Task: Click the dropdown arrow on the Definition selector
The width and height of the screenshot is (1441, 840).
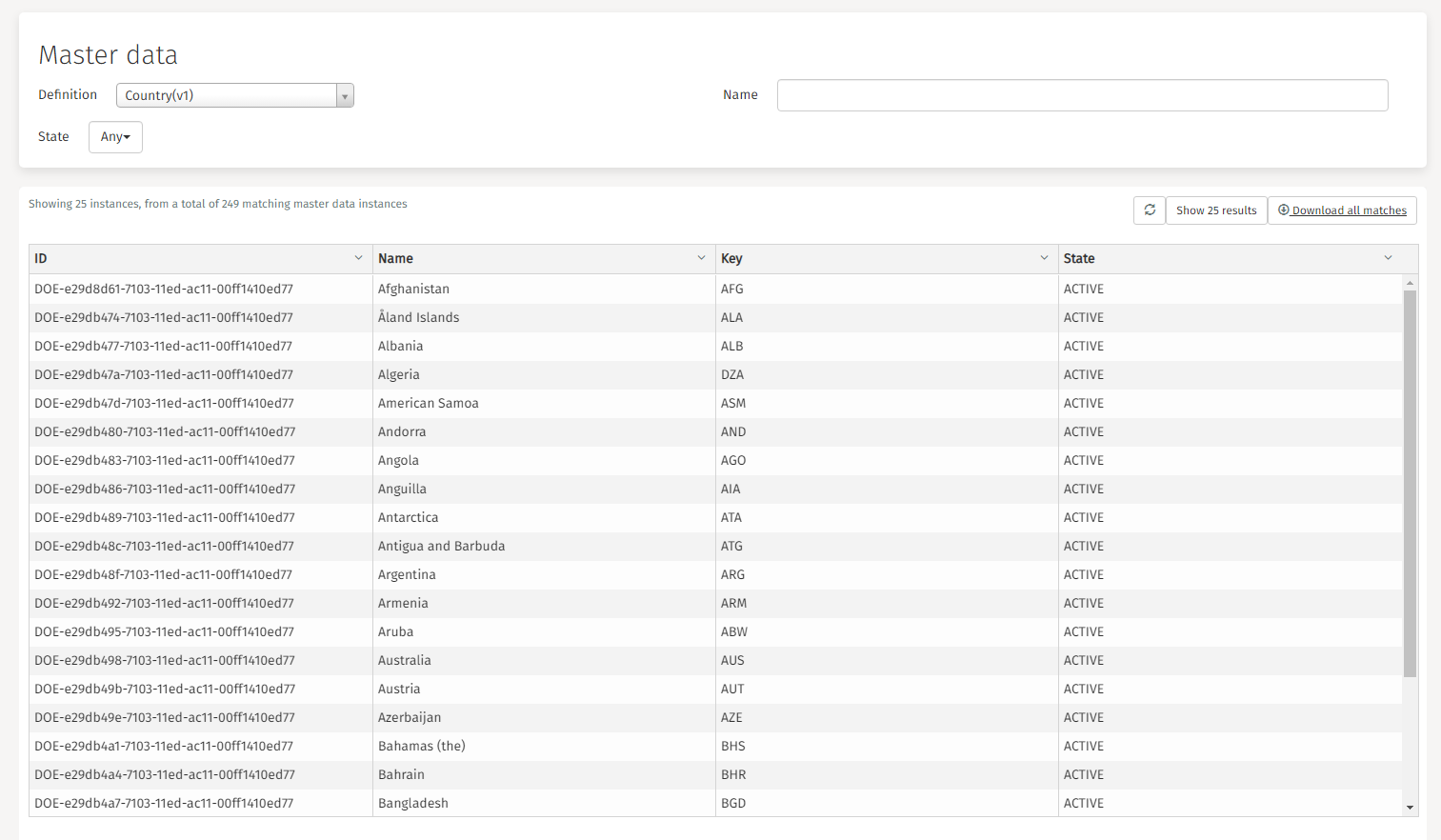Action: [344, 95]
